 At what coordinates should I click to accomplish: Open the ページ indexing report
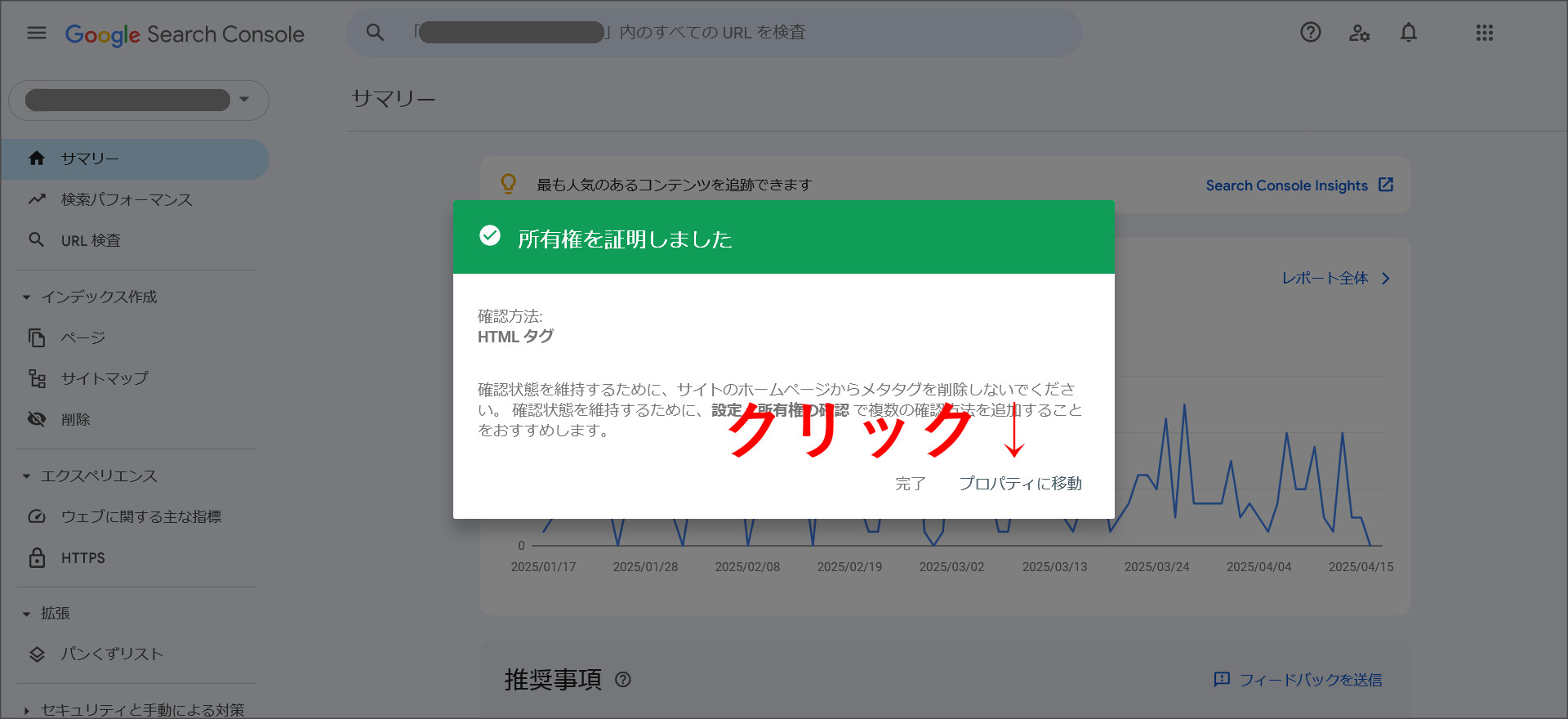tap(83, 337)
